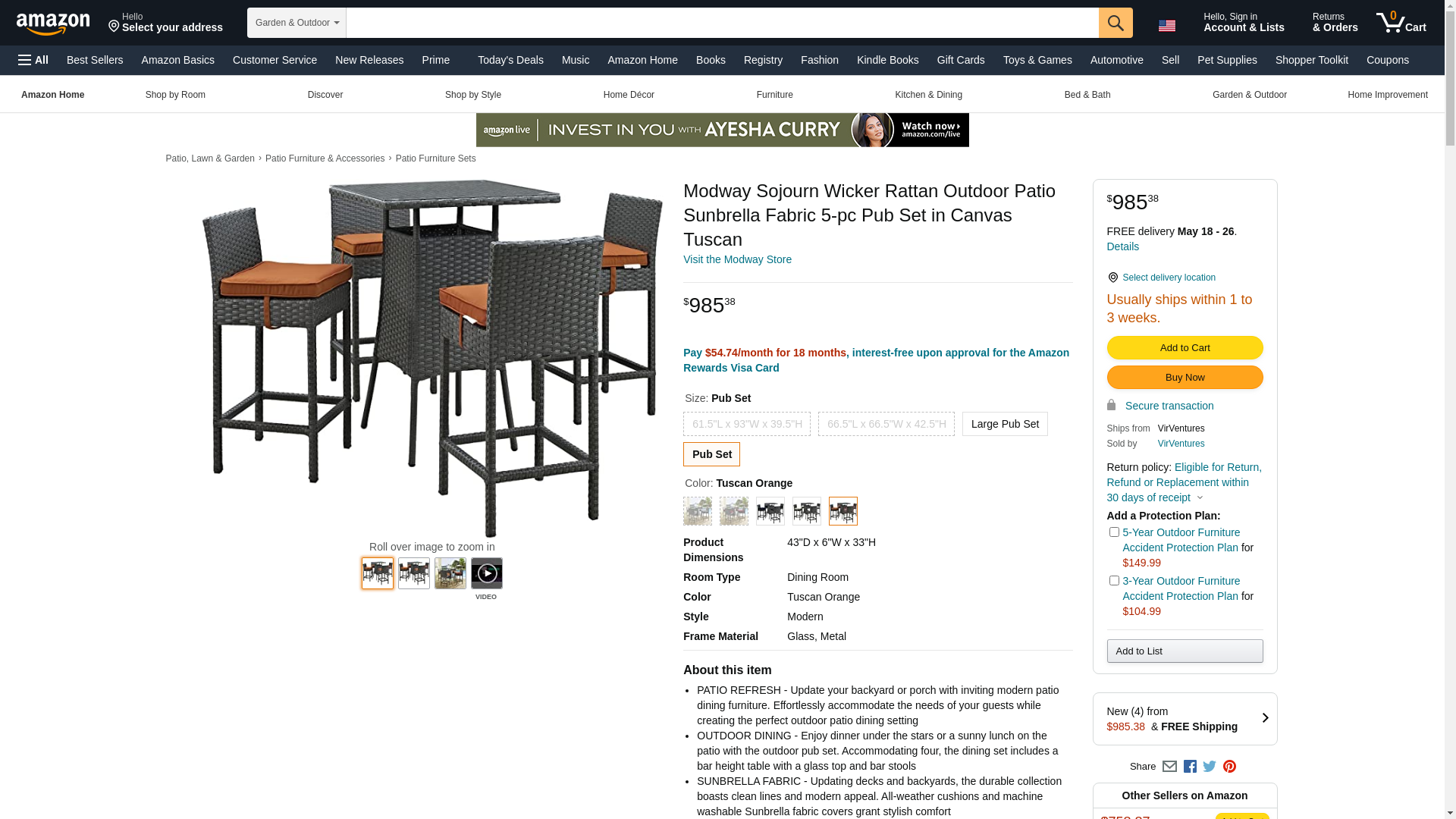This screenshot has height=819, width=1456.
Task: Open the shopping cart icon
Action: [1401, 23]
